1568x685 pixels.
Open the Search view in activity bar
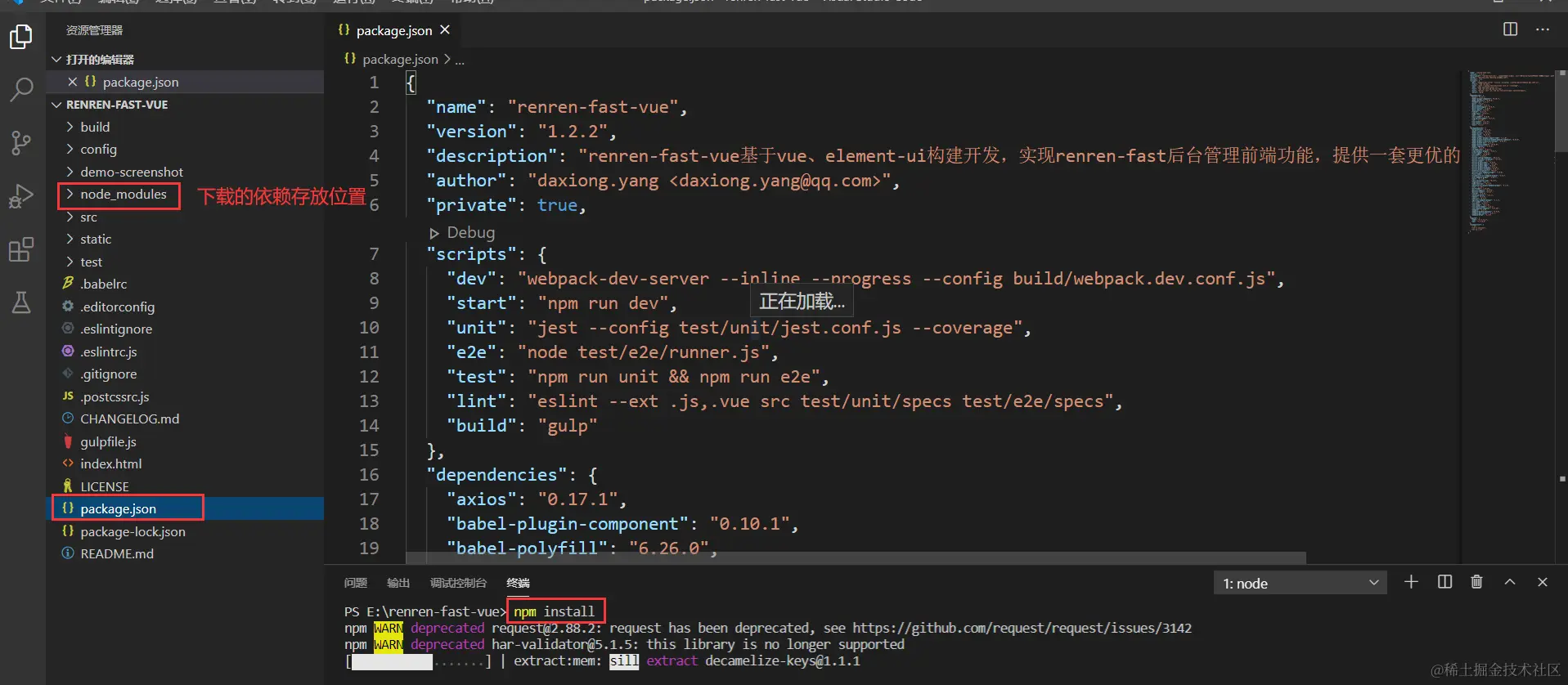tap(21, 89)
